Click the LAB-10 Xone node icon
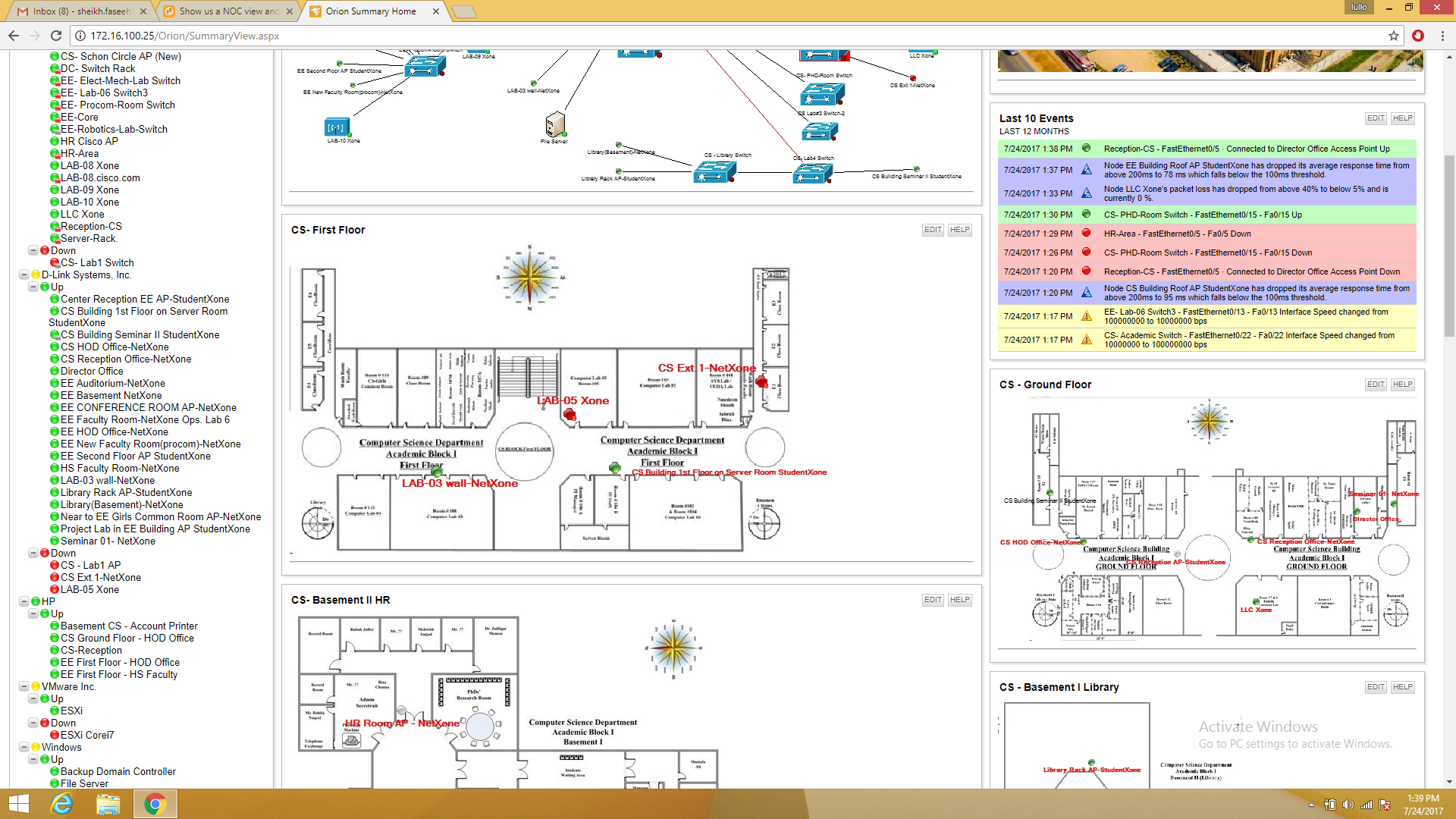1456x819 pixels. point(337,127)
